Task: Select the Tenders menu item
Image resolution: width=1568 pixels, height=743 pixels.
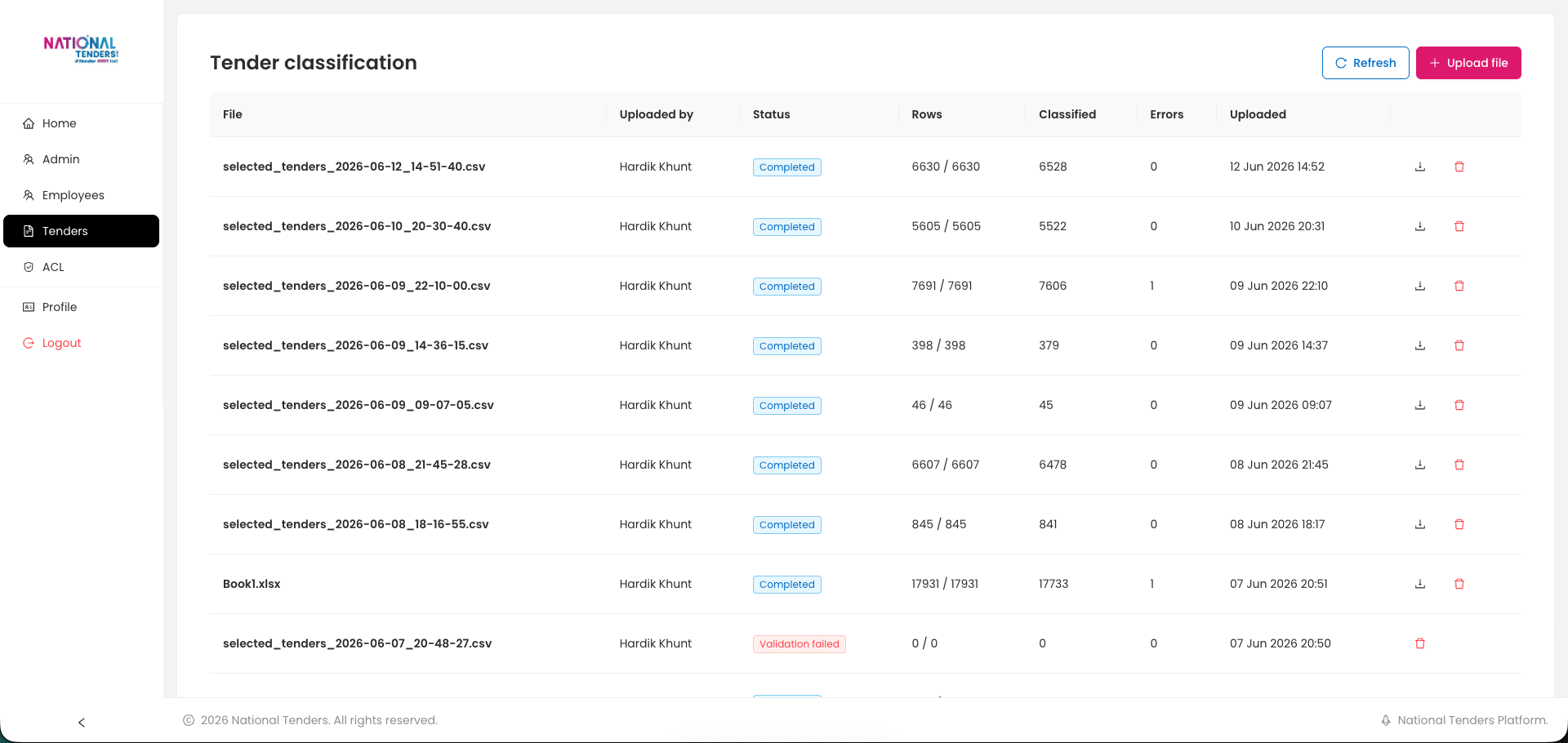Action: (81, 231)
